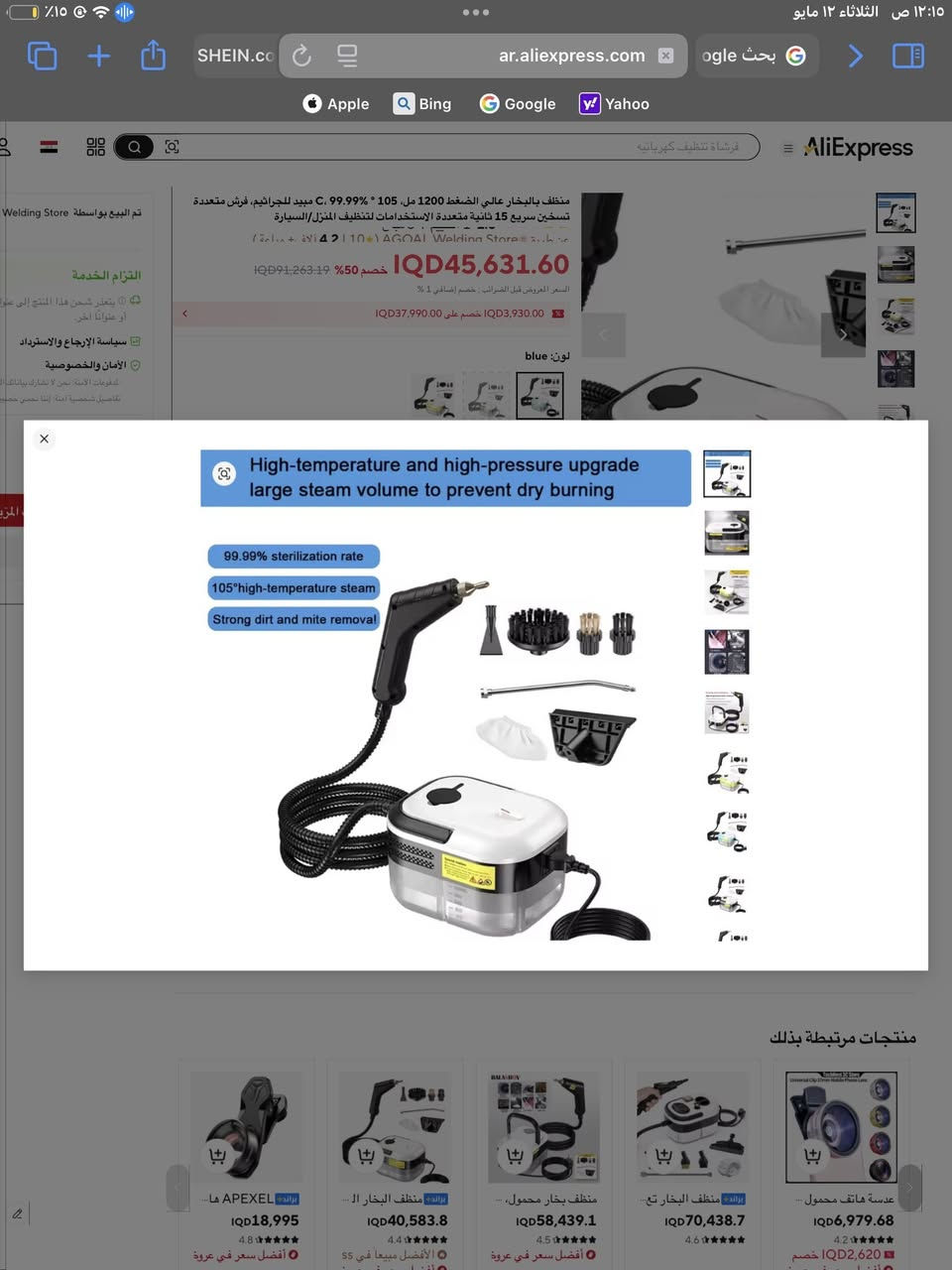Click the black search magnifier button
952x1270 pixels.
(134, 147)
